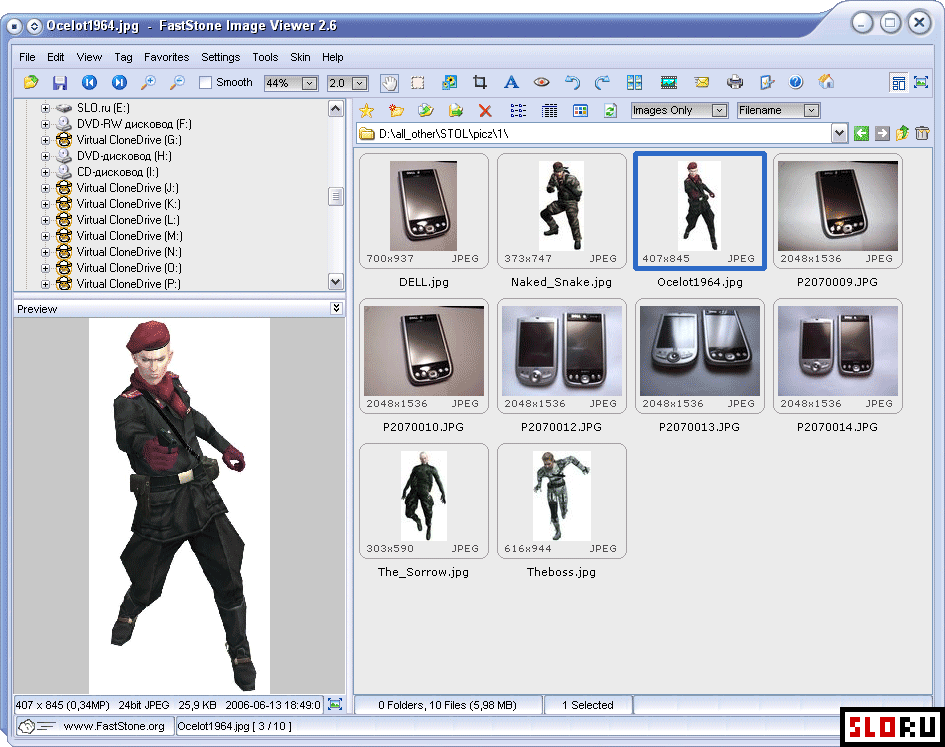Open the crop tool
Screen dimensions: 945x747
click(480, 83)
